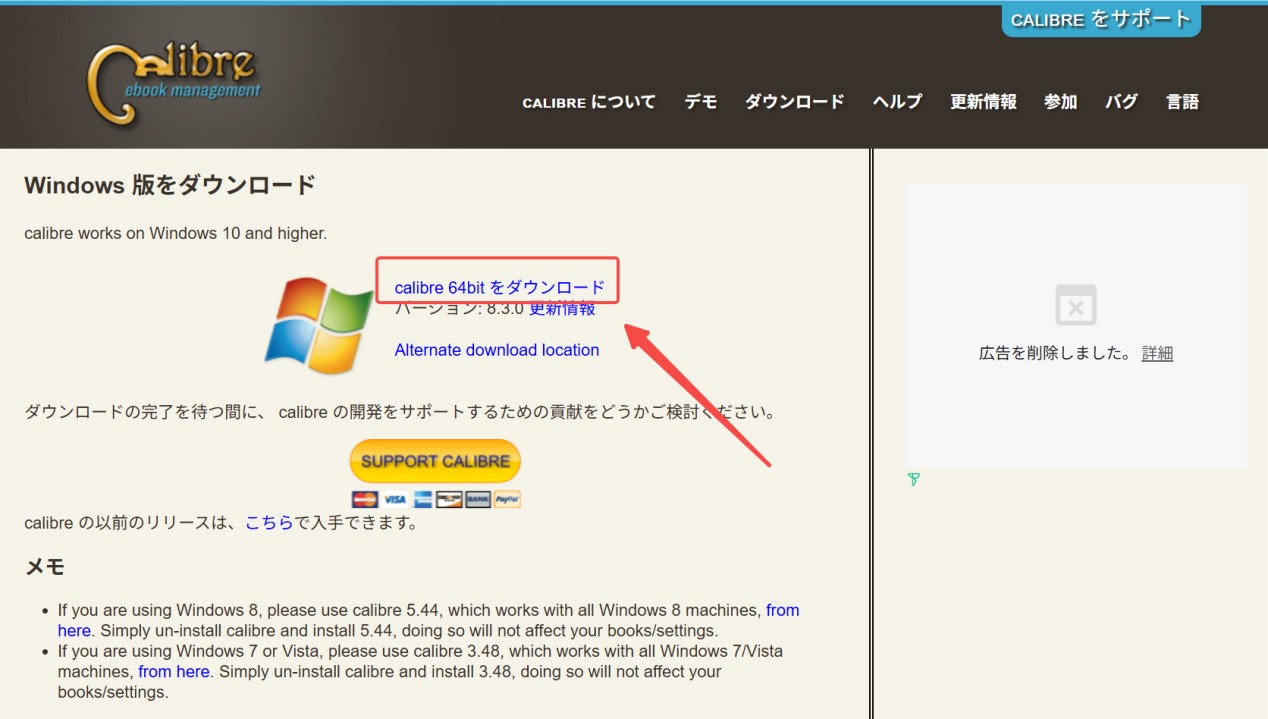Go to the デモ page
This screenshot has height=719, width=1268.
(x=701, y=102)
